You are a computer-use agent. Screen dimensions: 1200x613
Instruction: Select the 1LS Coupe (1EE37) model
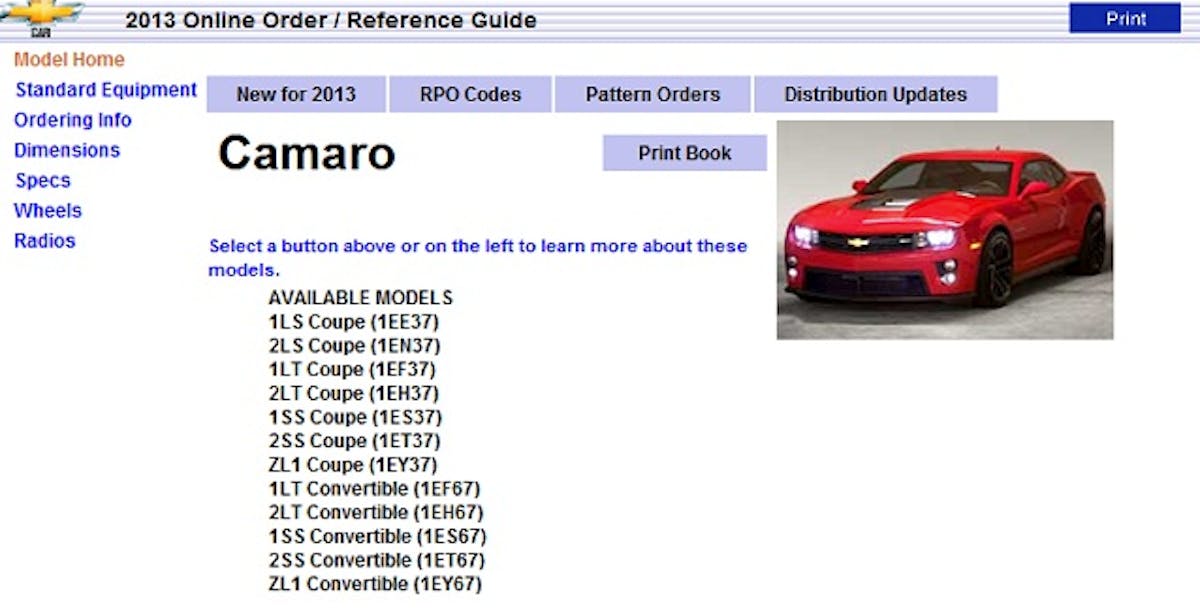[354, 322]
